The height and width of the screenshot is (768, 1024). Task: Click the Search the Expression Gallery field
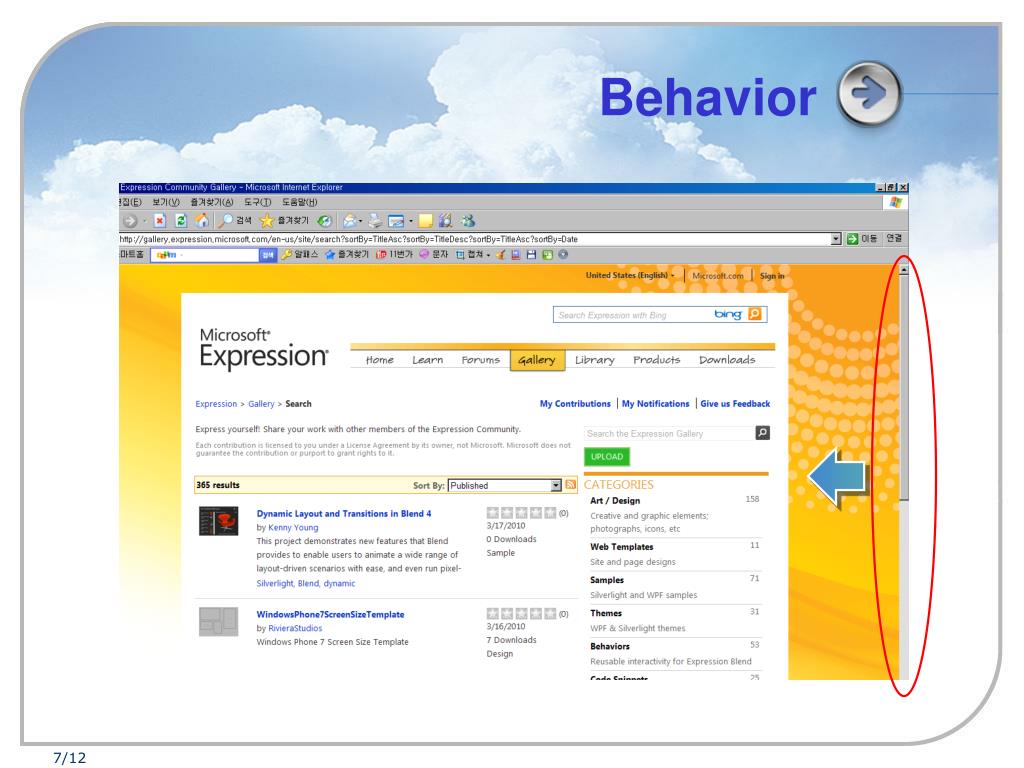(x=669, y=434)
